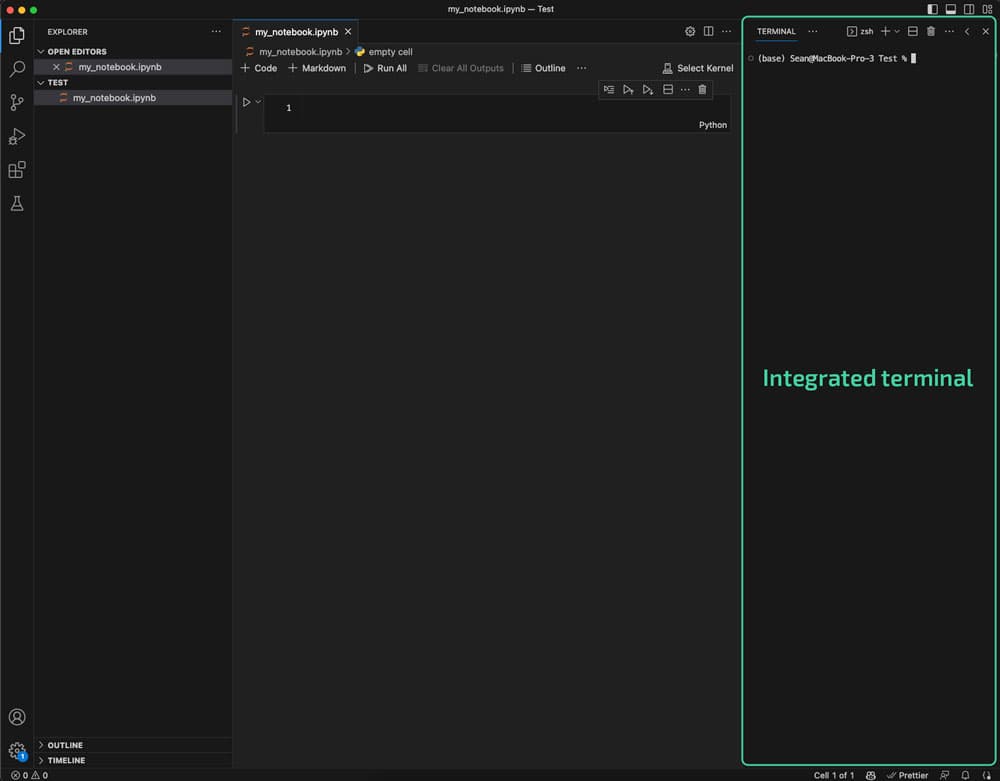Delete the cell with trash icon

[702, 90]
